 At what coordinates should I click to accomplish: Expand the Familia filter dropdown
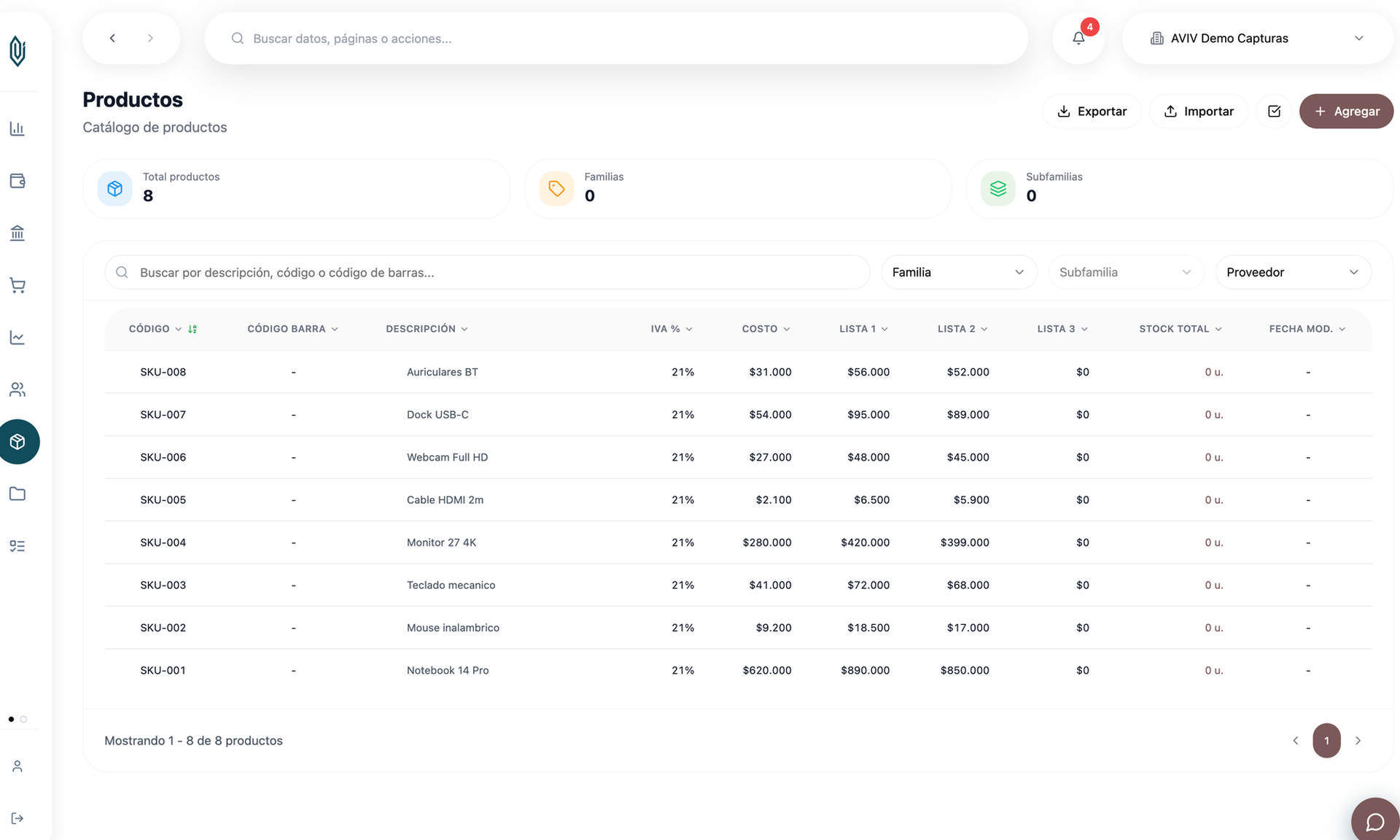[x=959, y=272]
